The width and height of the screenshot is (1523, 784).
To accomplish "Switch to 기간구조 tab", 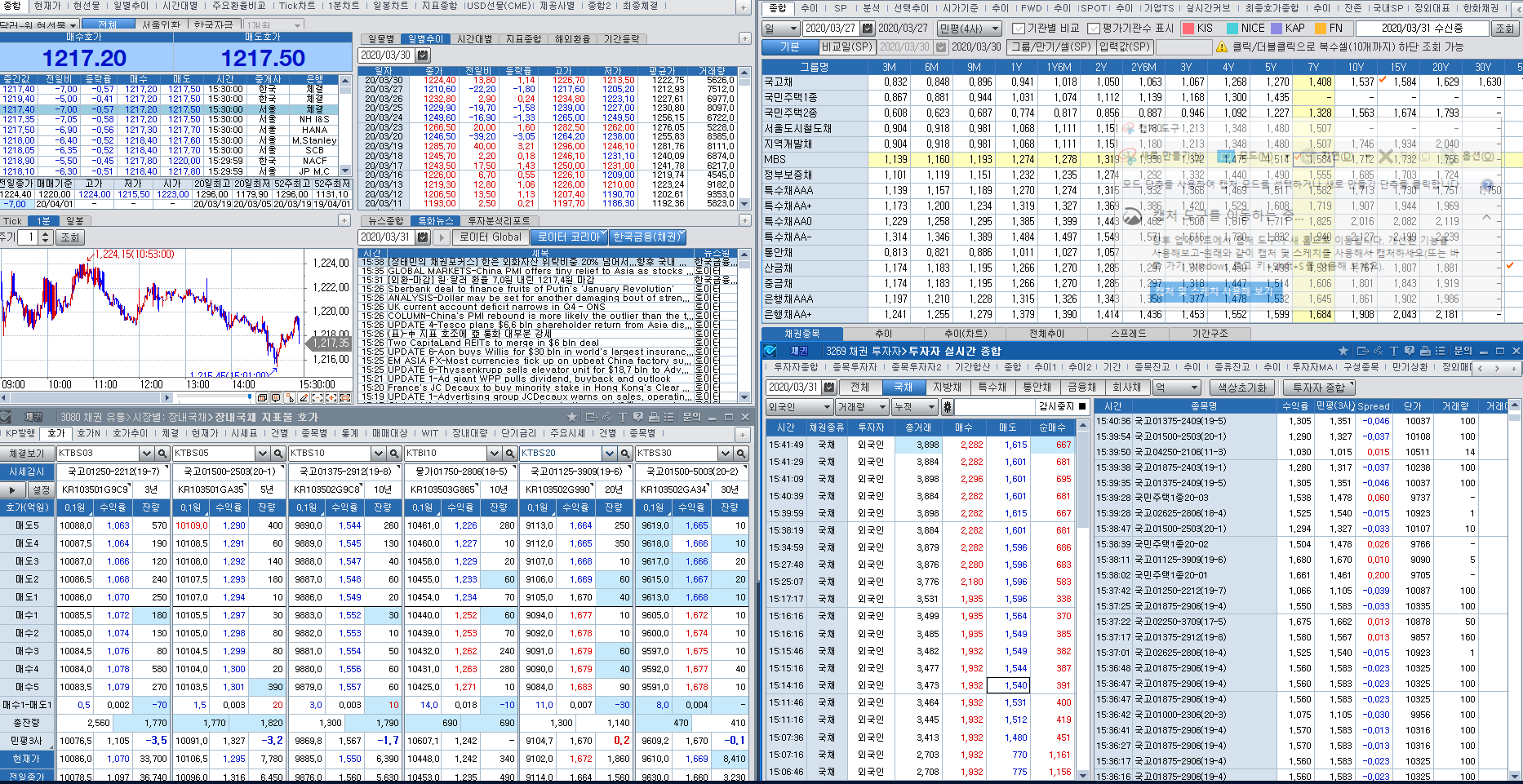I will 1210,334.
